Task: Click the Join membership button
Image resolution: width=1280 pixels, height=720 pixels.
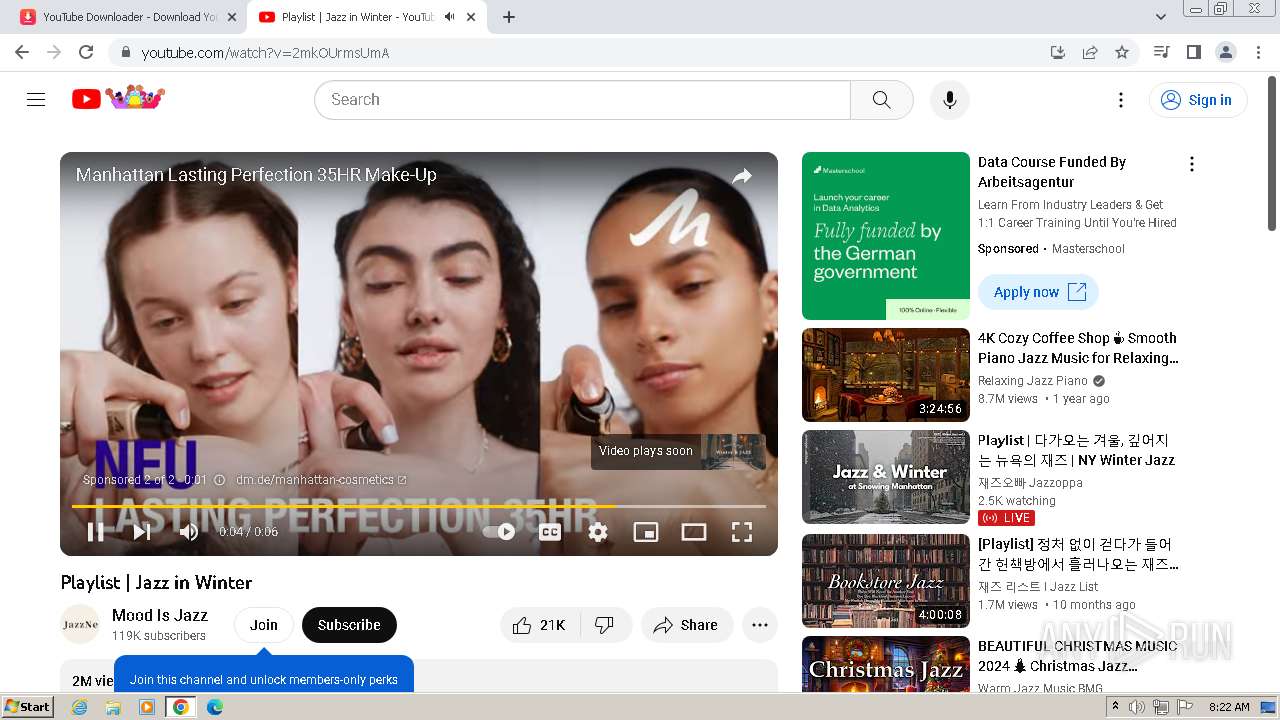Action: click(x=264, y=625)
